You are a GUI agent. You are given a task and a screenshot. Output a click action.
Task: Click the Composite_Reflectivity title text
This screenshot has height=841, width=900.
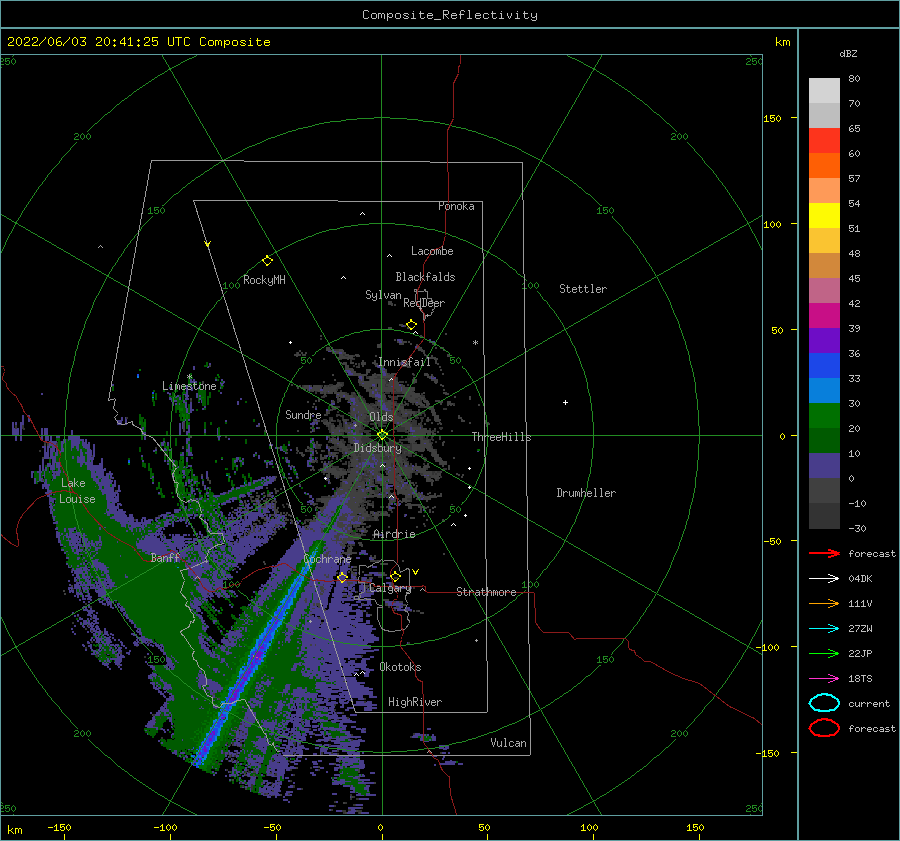[x=450, y=15]
